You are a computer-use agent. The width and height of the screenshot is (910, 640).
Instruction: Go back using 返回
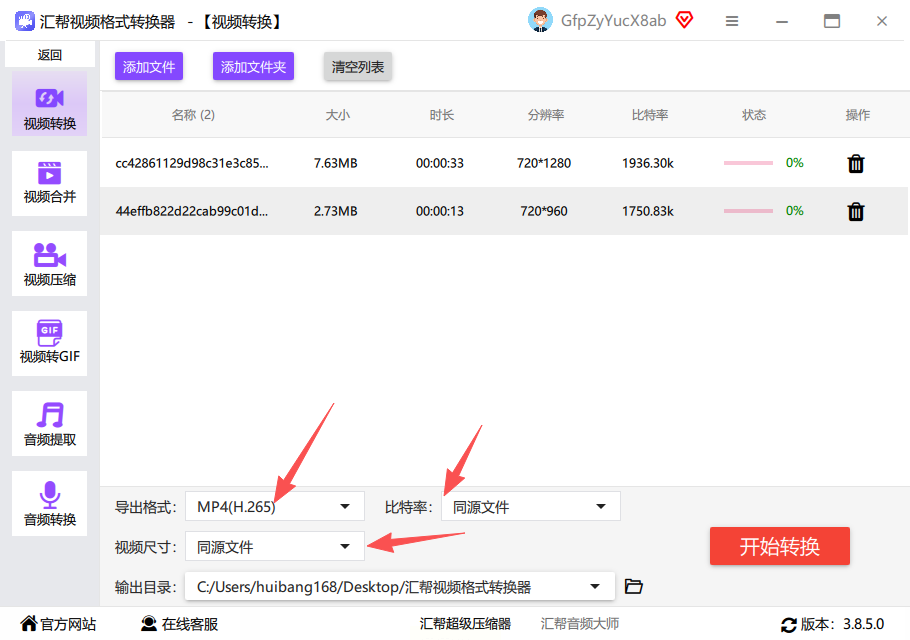click(x=50, y=55)
